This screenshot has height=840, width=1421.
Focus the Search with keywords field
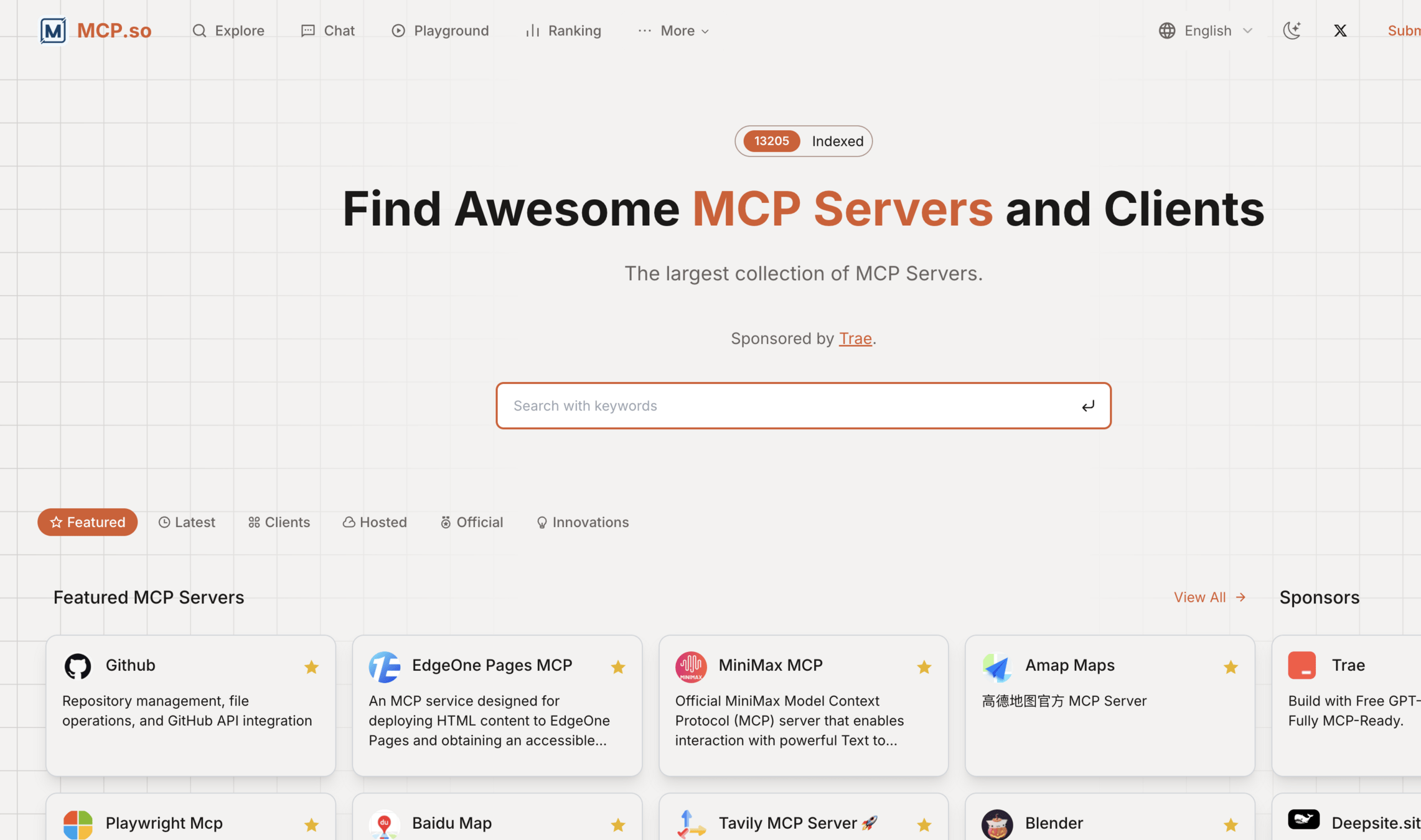(790, 406)
